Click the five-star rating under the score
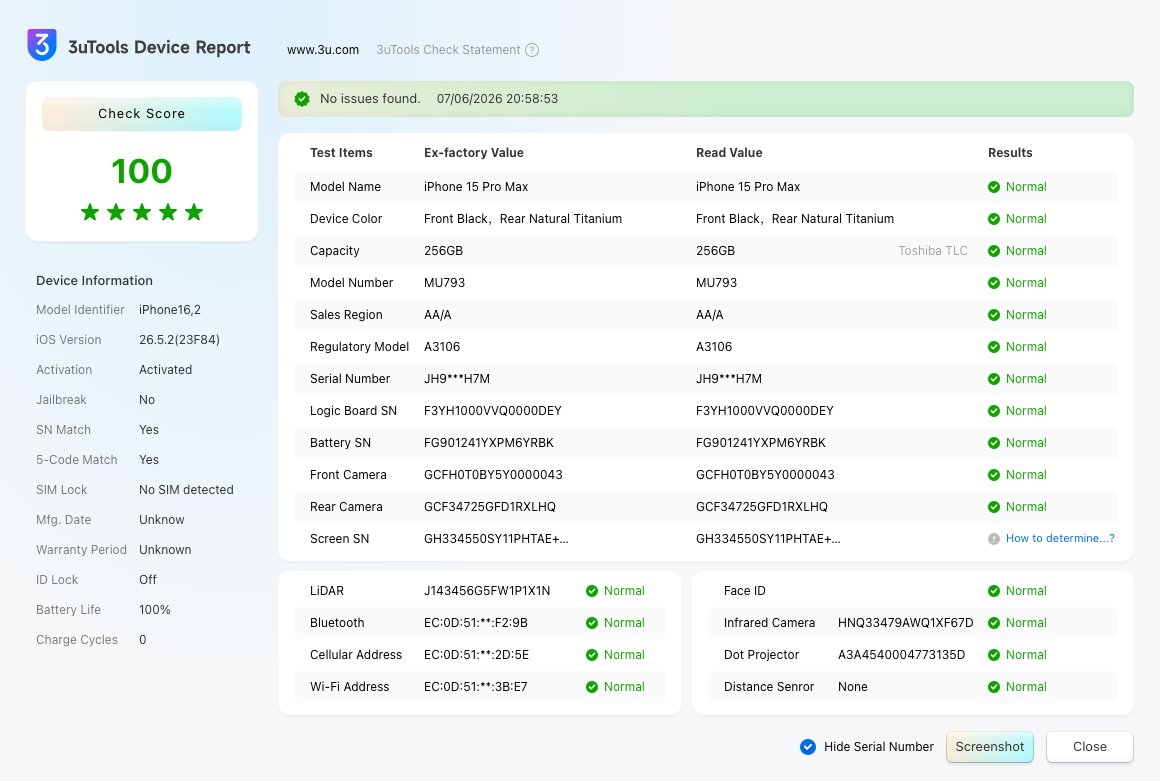 click(x=142, y=212)
